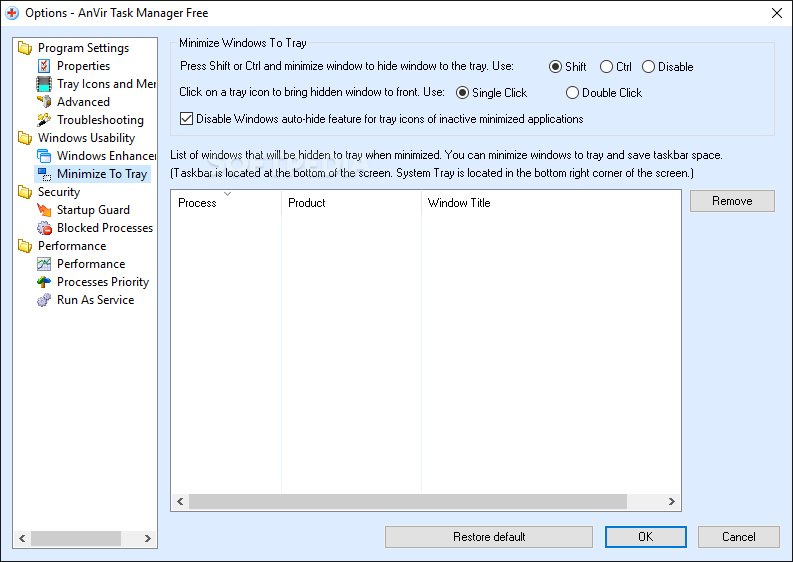The width and height of the screenshot is (793, 562).
Task: Click the Tray Icons and Menu icon
Action: tap(44, 84)
